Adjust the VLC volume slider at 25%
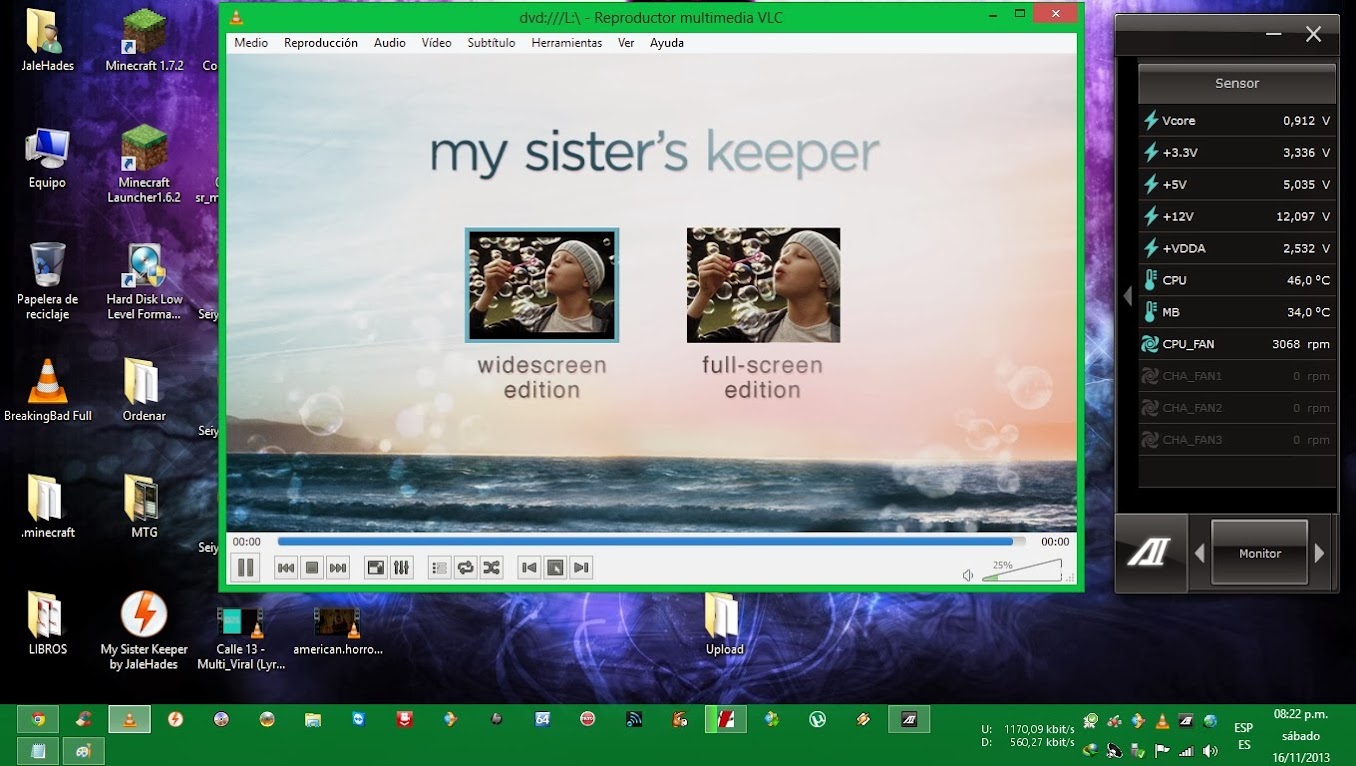This screenshot has width=1356, height=766. click(x=1021, y=571)
